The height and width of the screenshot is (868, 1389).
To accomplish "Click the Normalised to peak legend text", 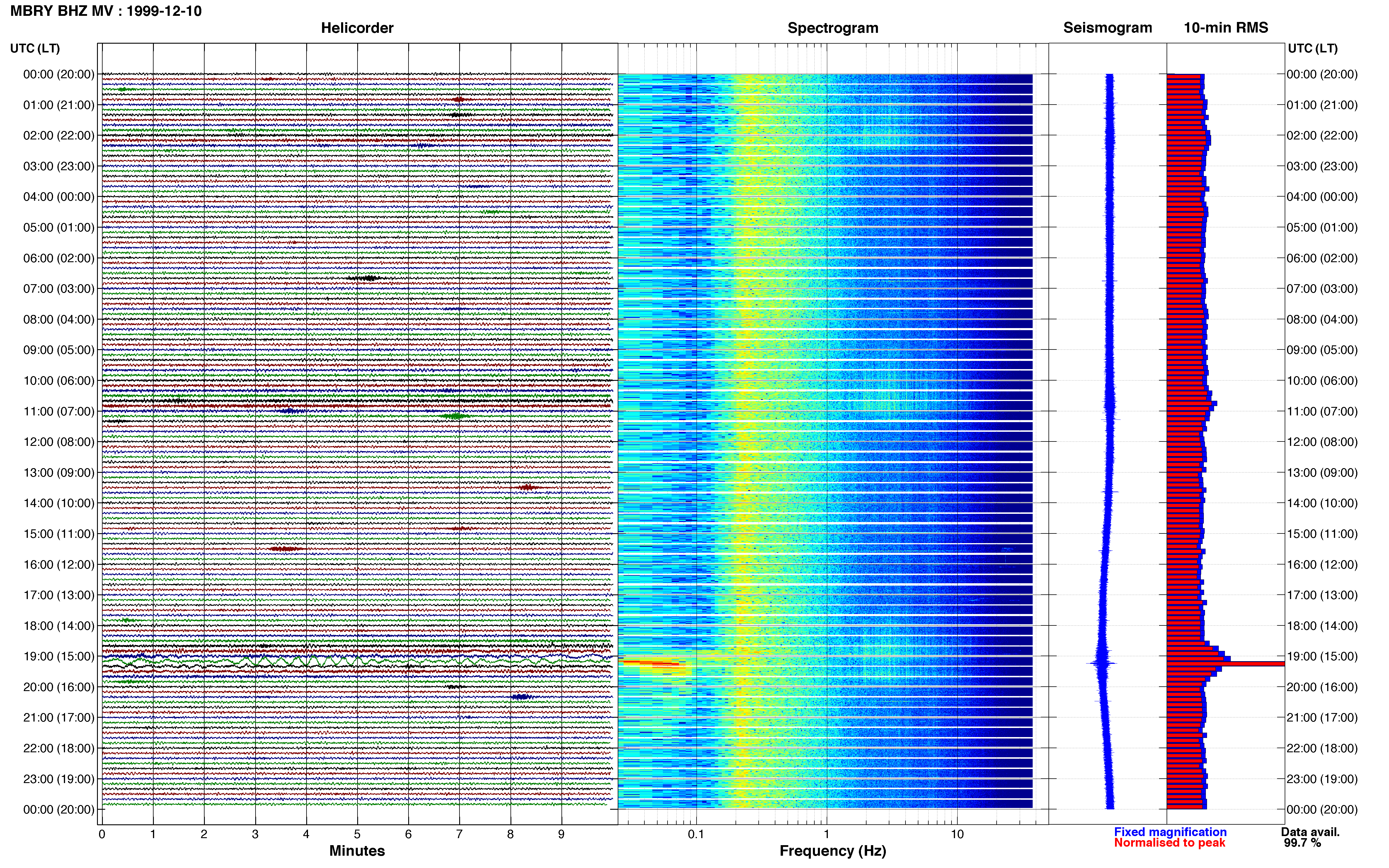I will (x=1170, y=843).
